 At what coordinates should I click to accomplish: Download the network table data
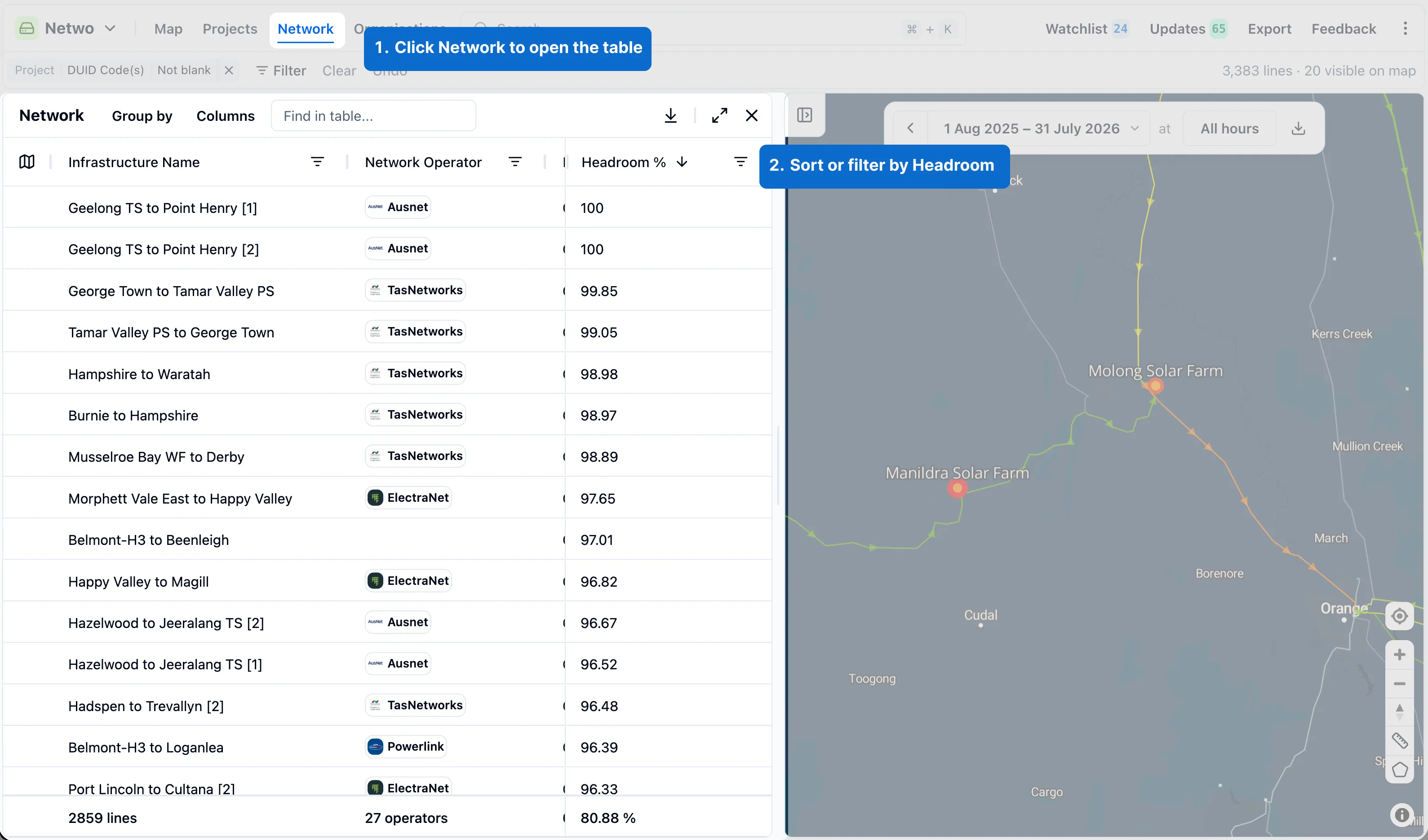(x=670, y=115)
